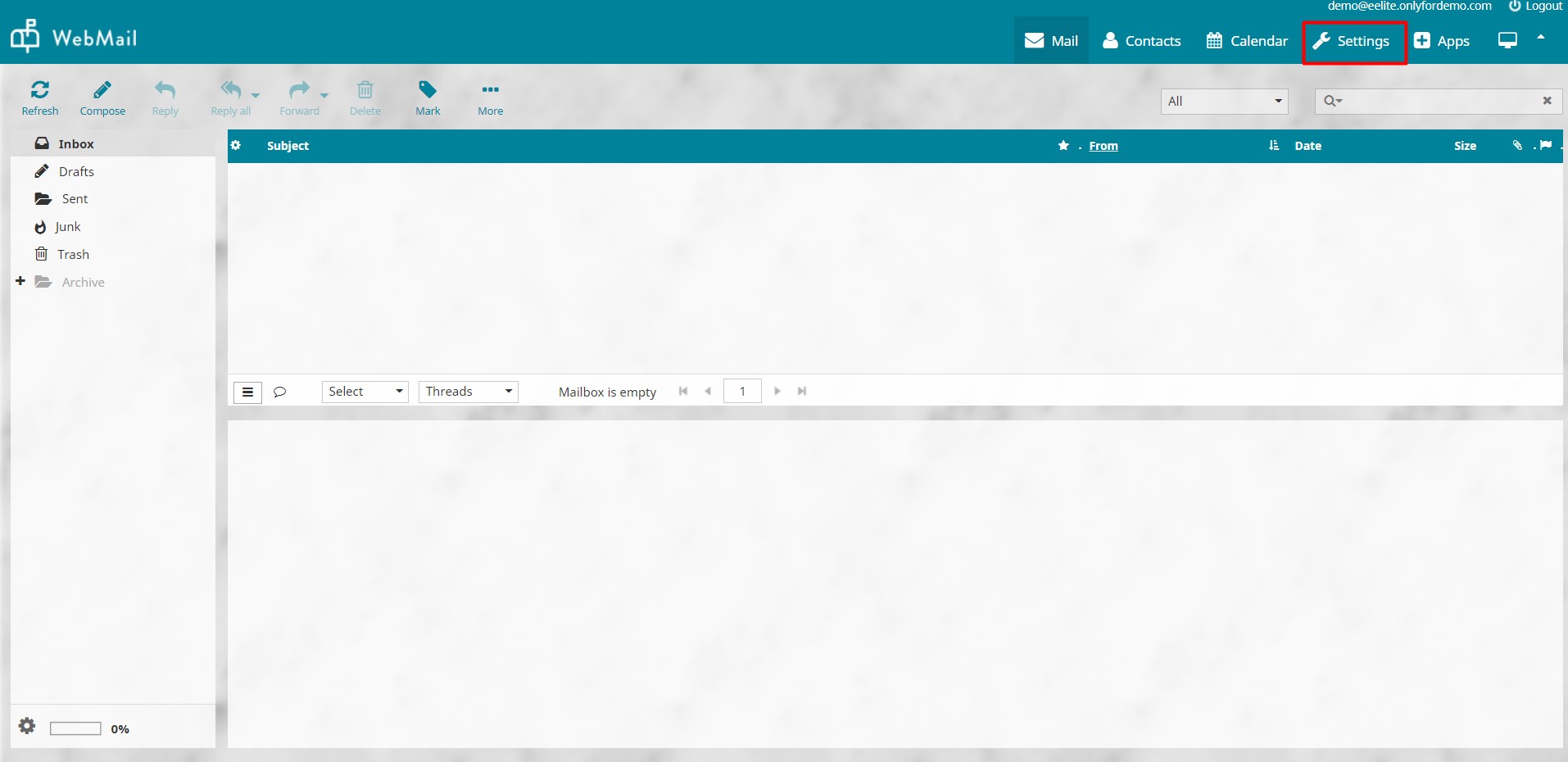Screen dimensions: 1568x762
Task: Sort by the From column header
Action: [x=1103, y=146]
